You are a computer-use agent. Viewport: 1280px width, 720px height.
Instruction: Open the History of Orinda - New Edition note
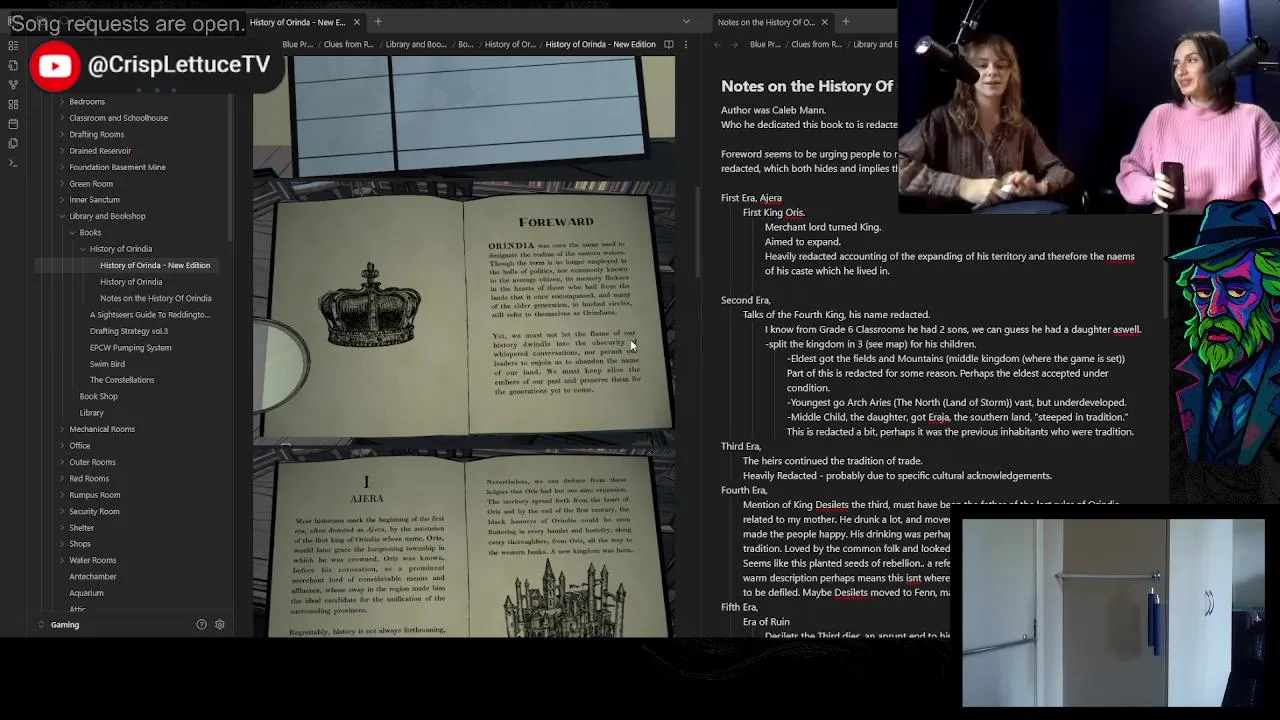click(x=155, y=265)
